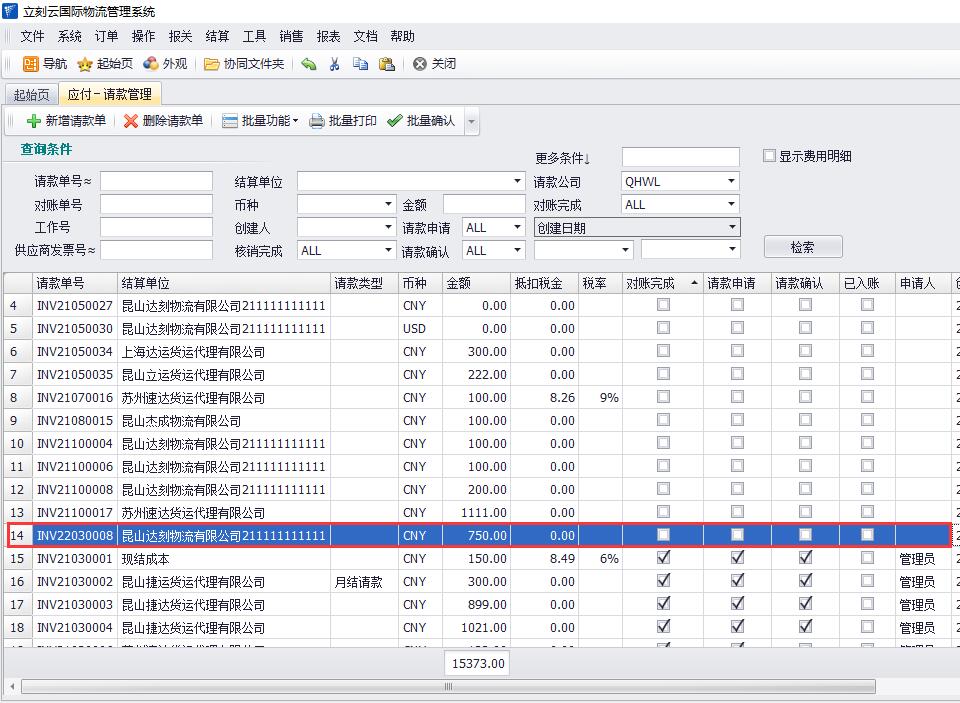Toggle 对账完成 checkbox for INV21030001
960x703 pixels.
663,558
